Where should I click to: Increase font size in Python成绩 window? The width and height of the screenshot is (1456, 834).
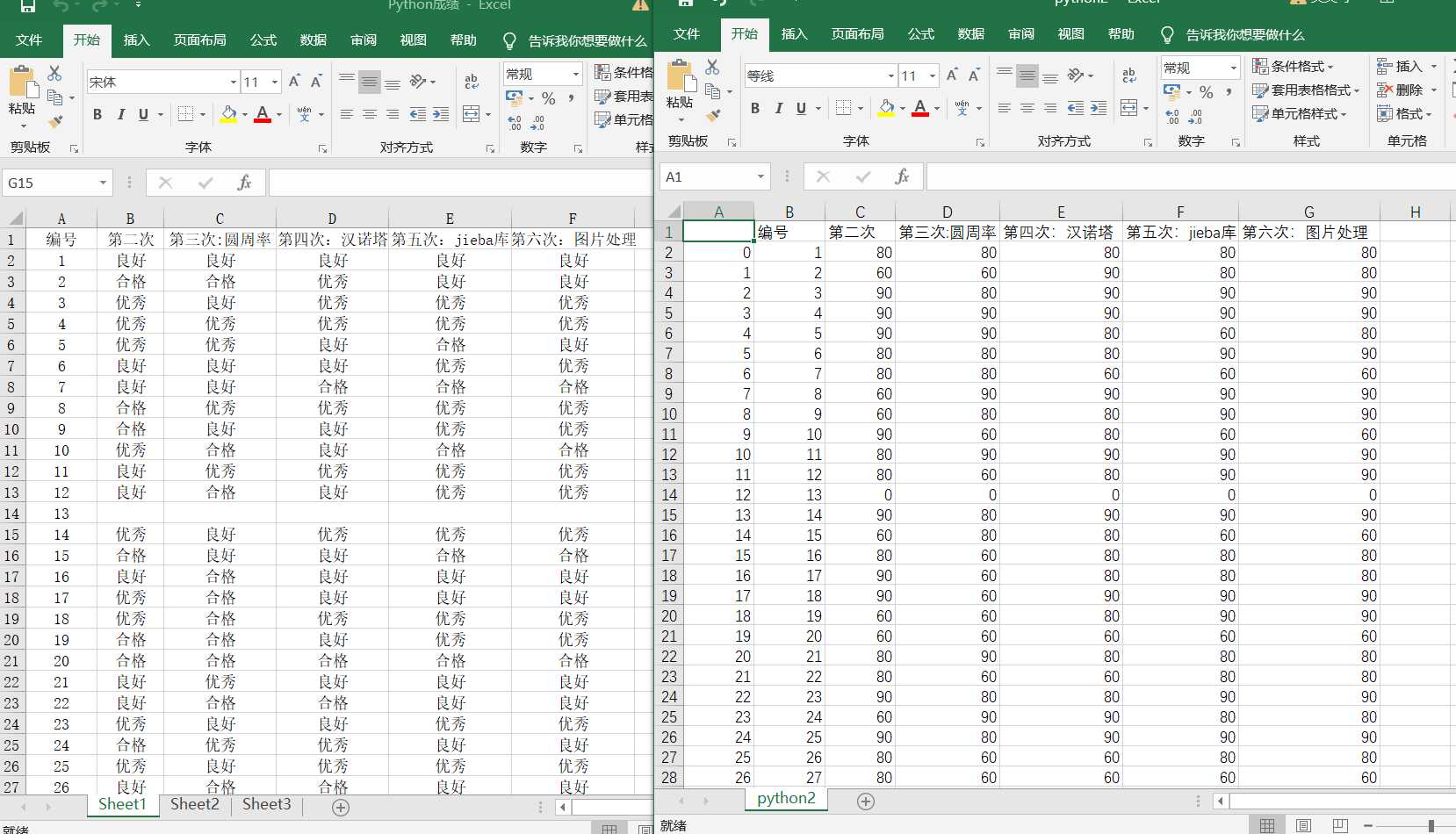pyautogui.click(x=294, y=82)
